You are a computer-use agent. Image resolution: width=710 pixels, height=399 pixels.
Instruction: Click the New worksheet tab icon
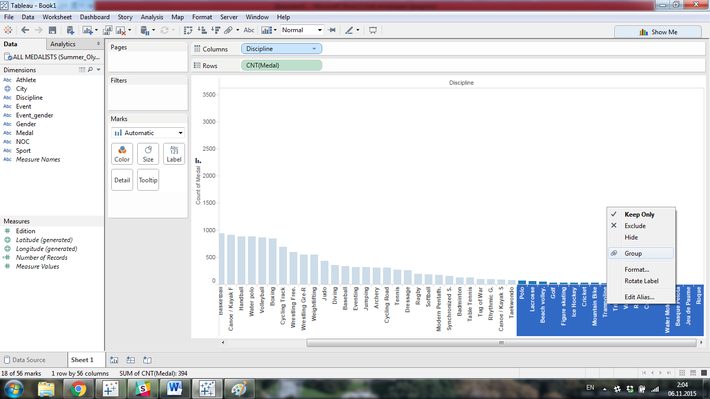point(114,360)
